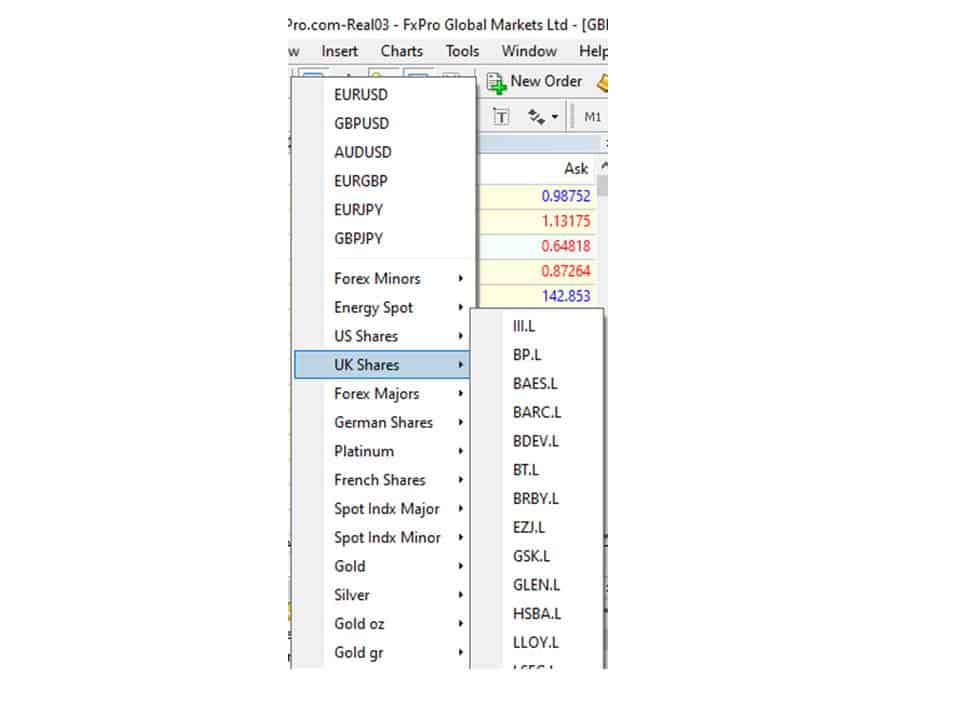The image size is (960, 720).
Task: Select HSBA.L share symbol
Action: click(537, 614)
